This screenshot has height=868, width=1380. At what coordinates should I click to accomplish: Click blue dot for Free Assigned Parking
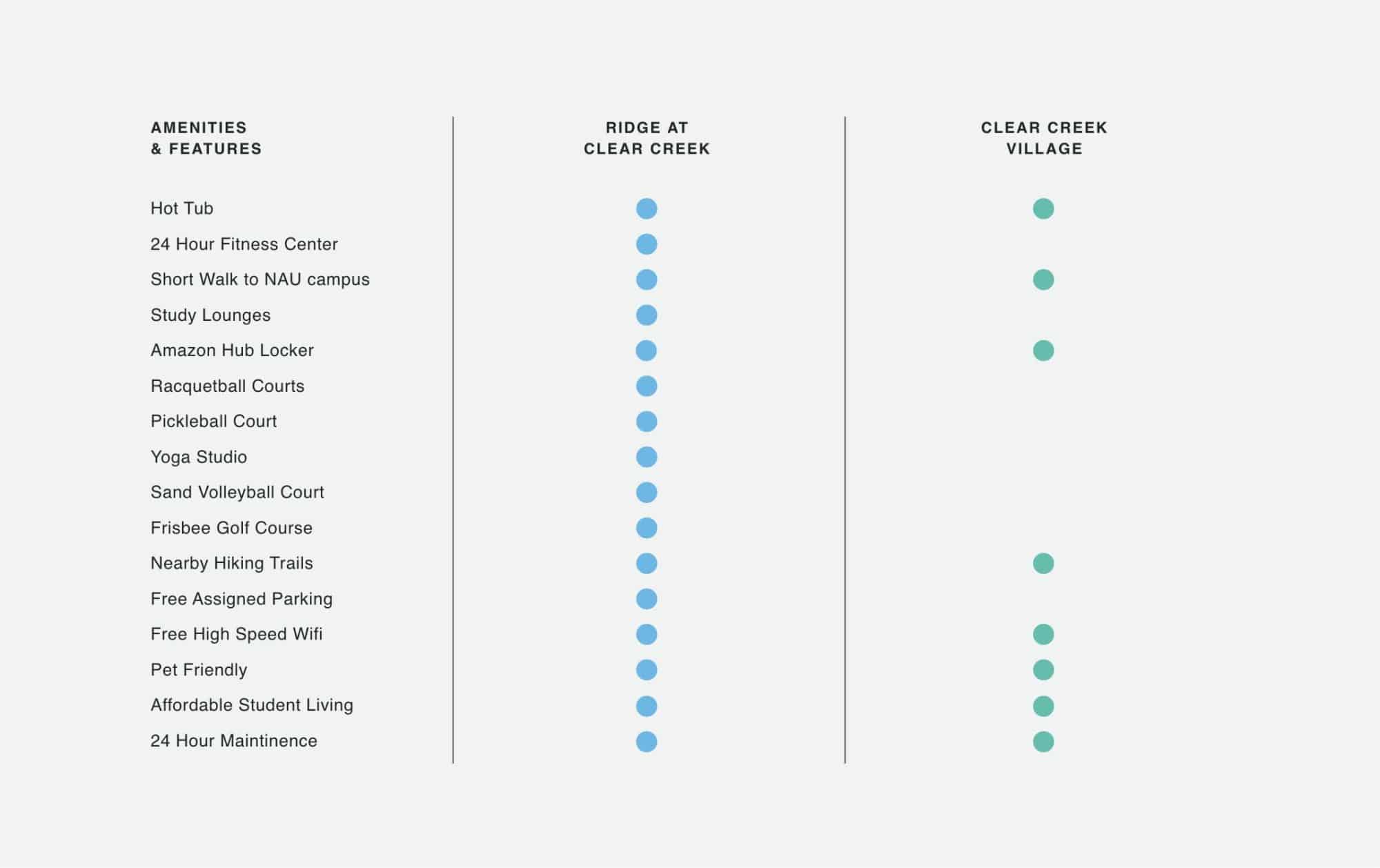(x=647, y=599)
